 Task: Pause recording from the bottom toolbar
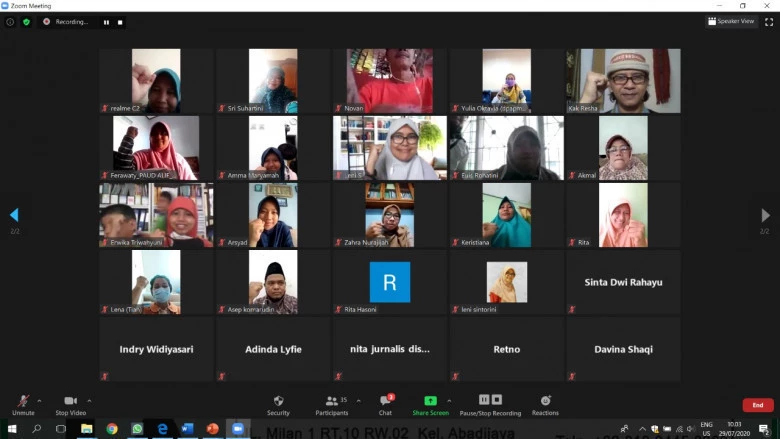(x=484, y=400)
